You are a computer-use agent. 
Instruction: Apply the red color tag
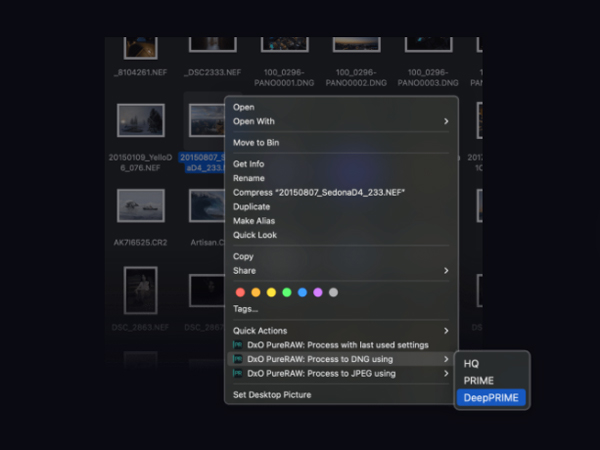(x=240, y=292)
